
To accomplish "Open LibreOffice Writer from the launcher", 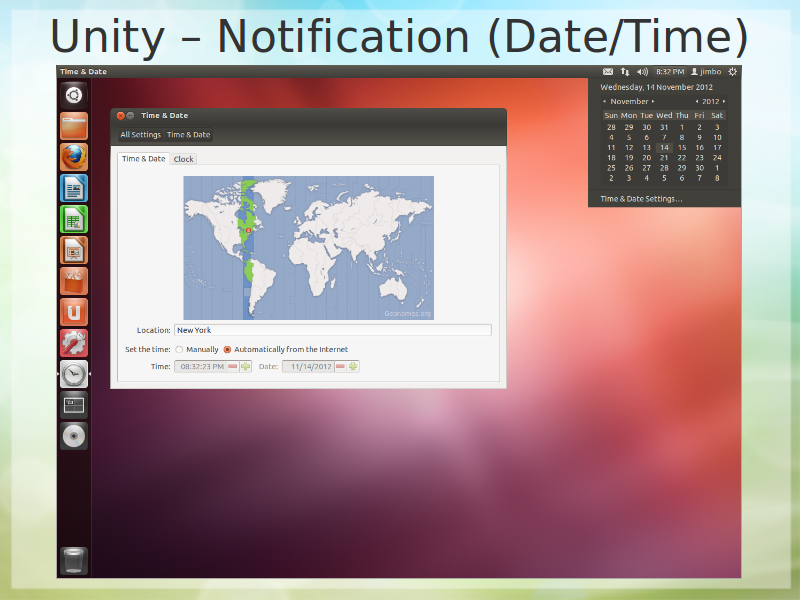I will pyautogui.click(x=74, y=188).
